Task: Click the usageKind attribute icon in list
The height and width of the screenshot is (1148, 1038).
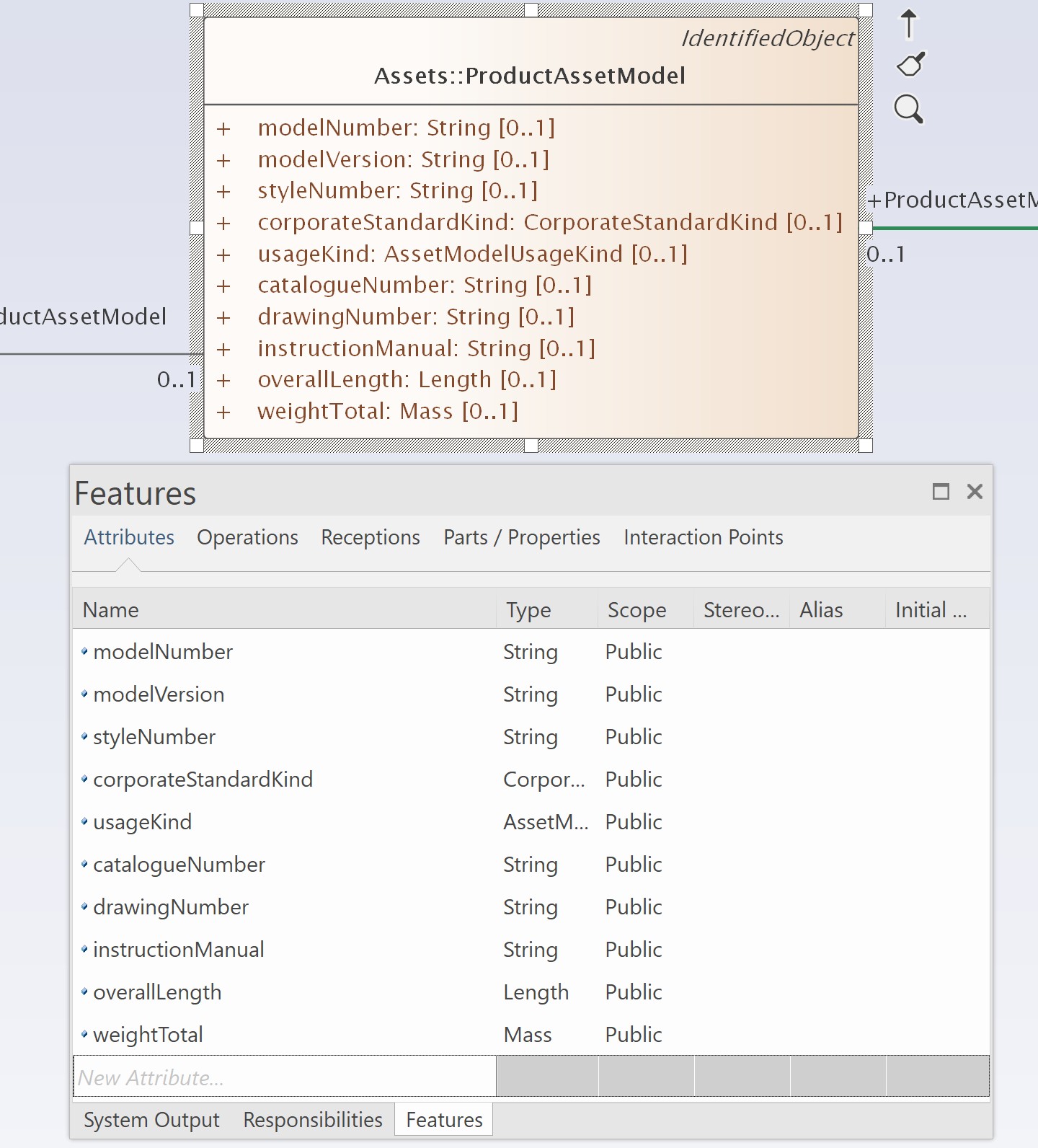Action: click(84, 822)
